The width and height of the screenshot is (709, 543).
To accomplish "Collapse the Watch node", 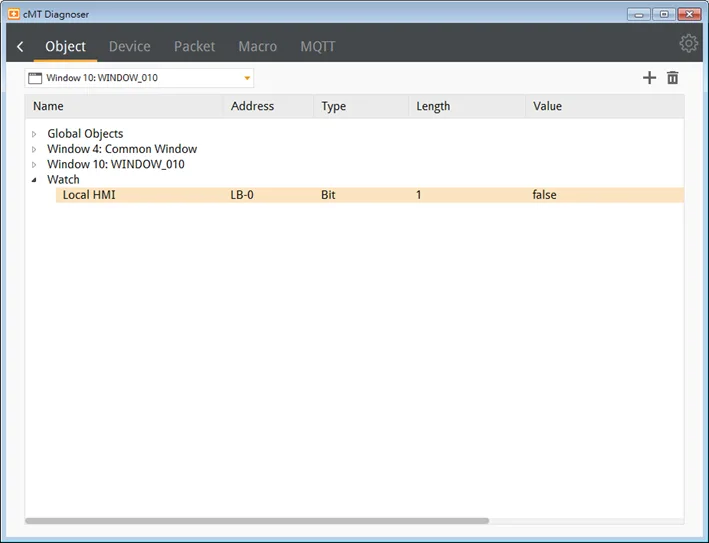I will tap(34, 180).
